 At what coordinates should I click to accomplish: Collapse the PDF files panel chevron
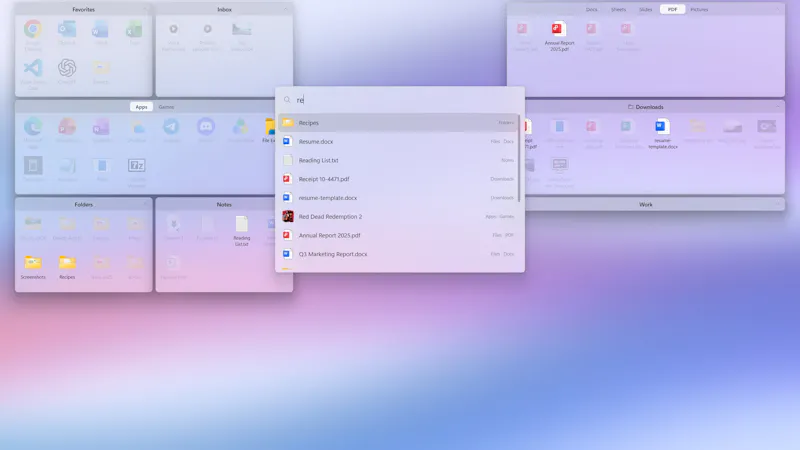(x=778, y=10)
